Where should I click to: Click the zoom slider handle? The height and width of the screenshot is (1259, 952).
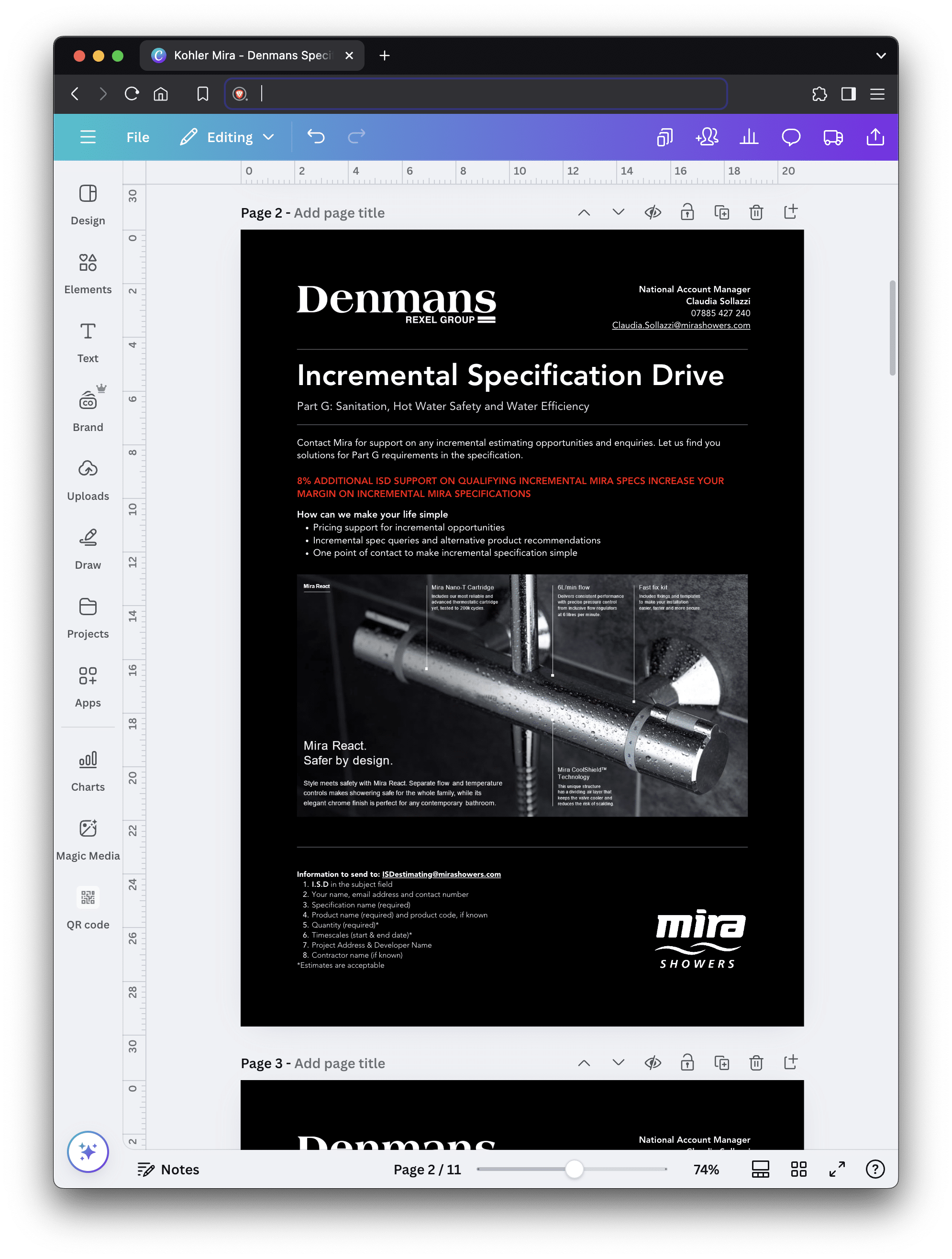[x=575, y=1169]
